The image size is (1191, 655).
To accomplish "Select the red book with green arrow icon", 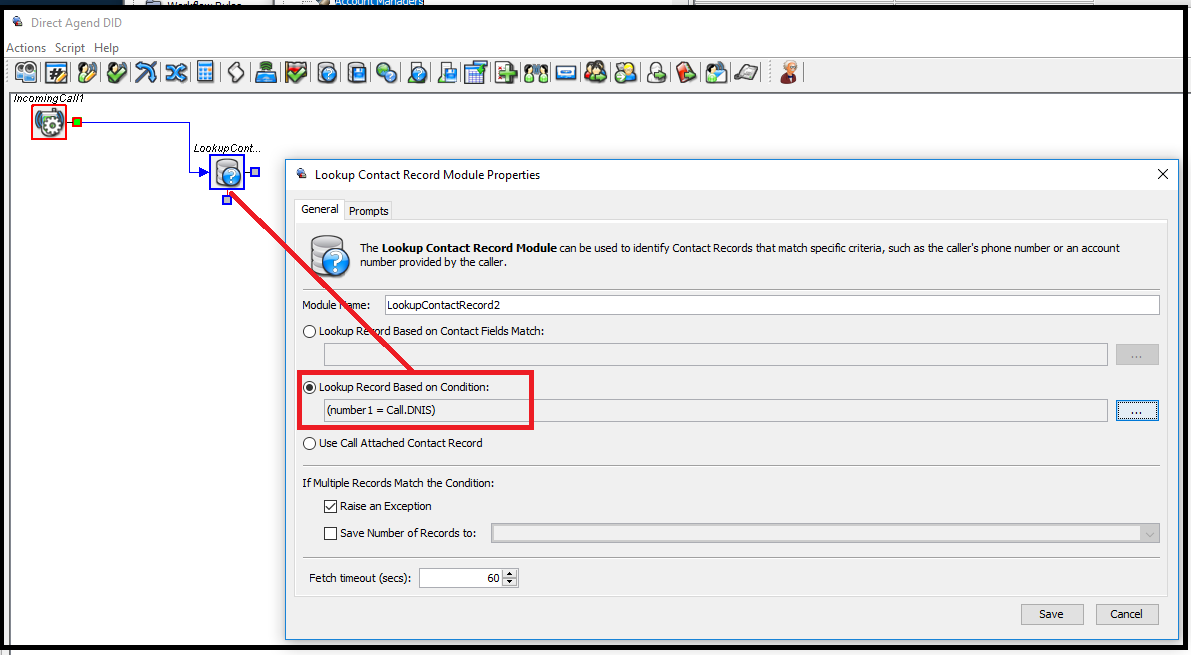I will coord(686,73).
